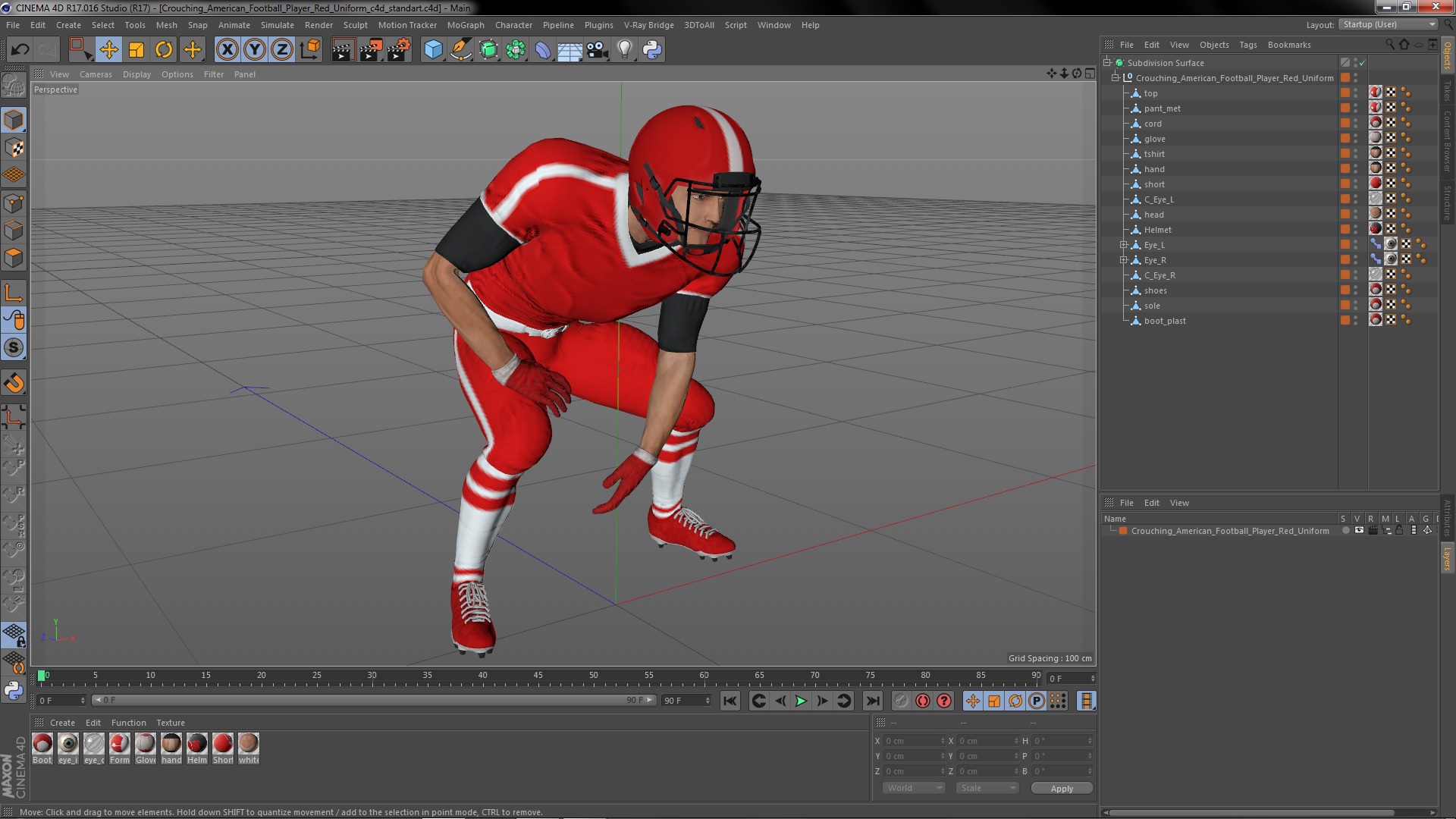Screen dimensions: 1456x819
Task: Select the Scale tool icon
Action: tap(136, 50)
